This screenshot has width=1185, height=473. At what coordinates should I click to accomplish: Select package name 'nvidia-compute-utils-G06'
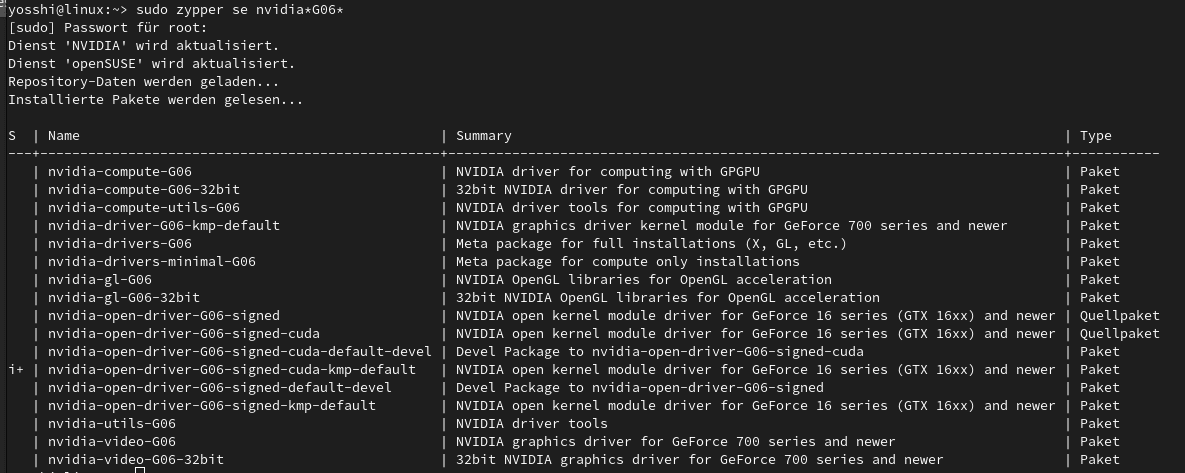click(144, 208)
